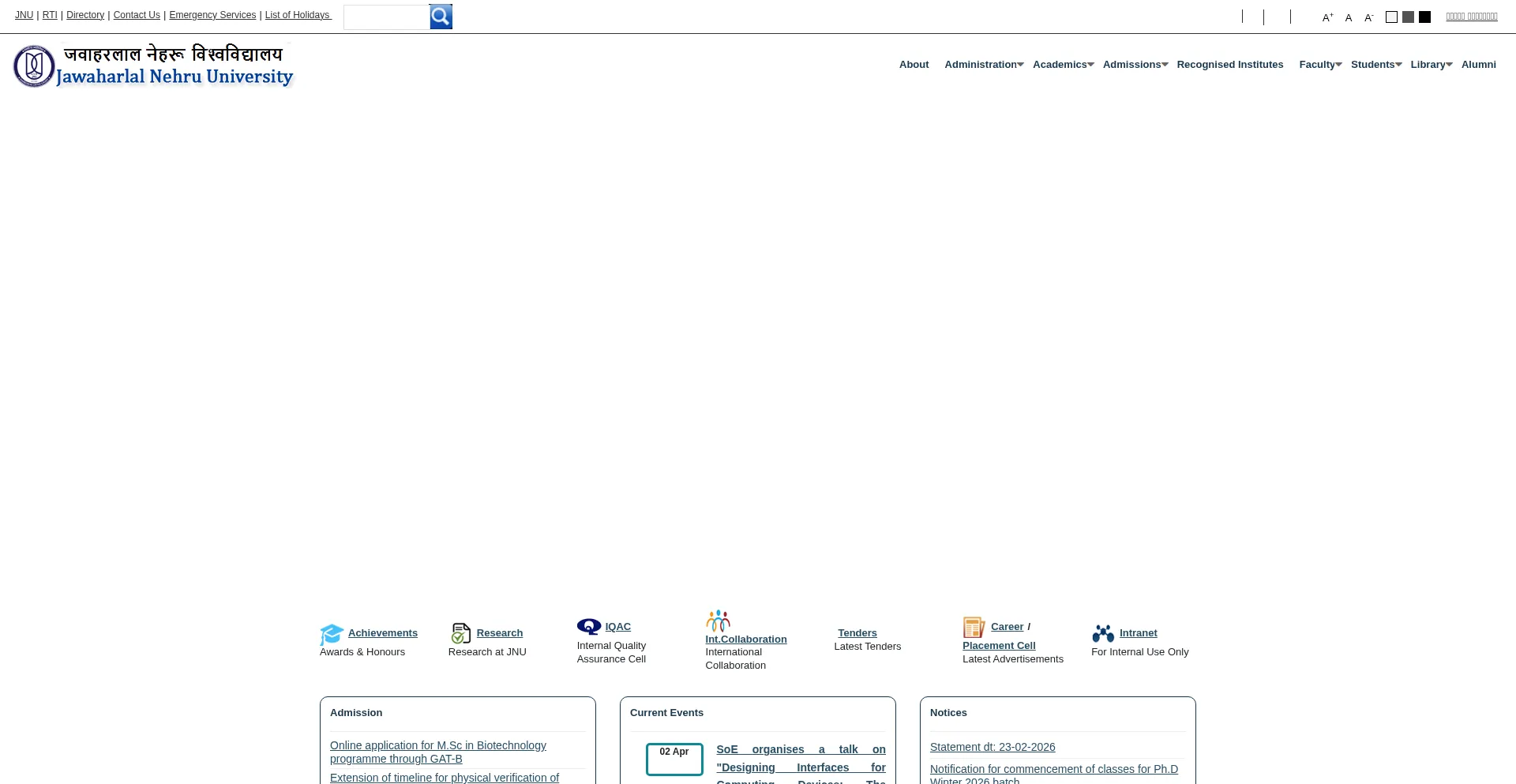Open the List of Holidays link
1516x784 pixels.
(298, 15)
